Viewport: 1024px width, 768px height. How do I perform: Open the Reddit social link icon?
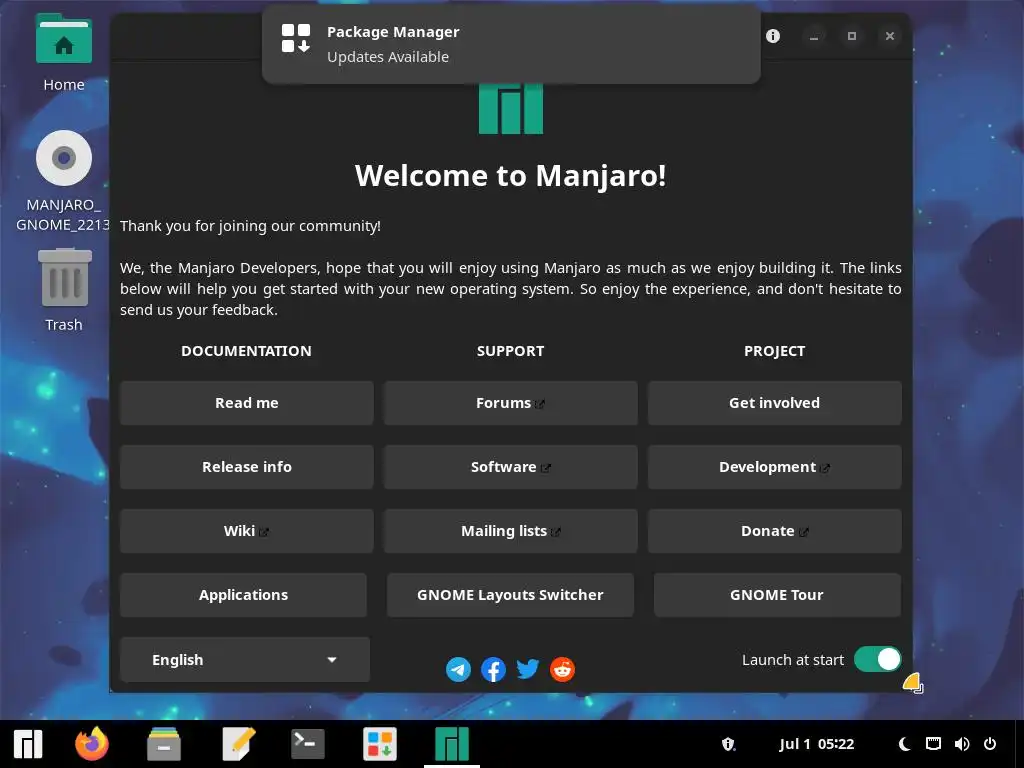pos(562,669)
